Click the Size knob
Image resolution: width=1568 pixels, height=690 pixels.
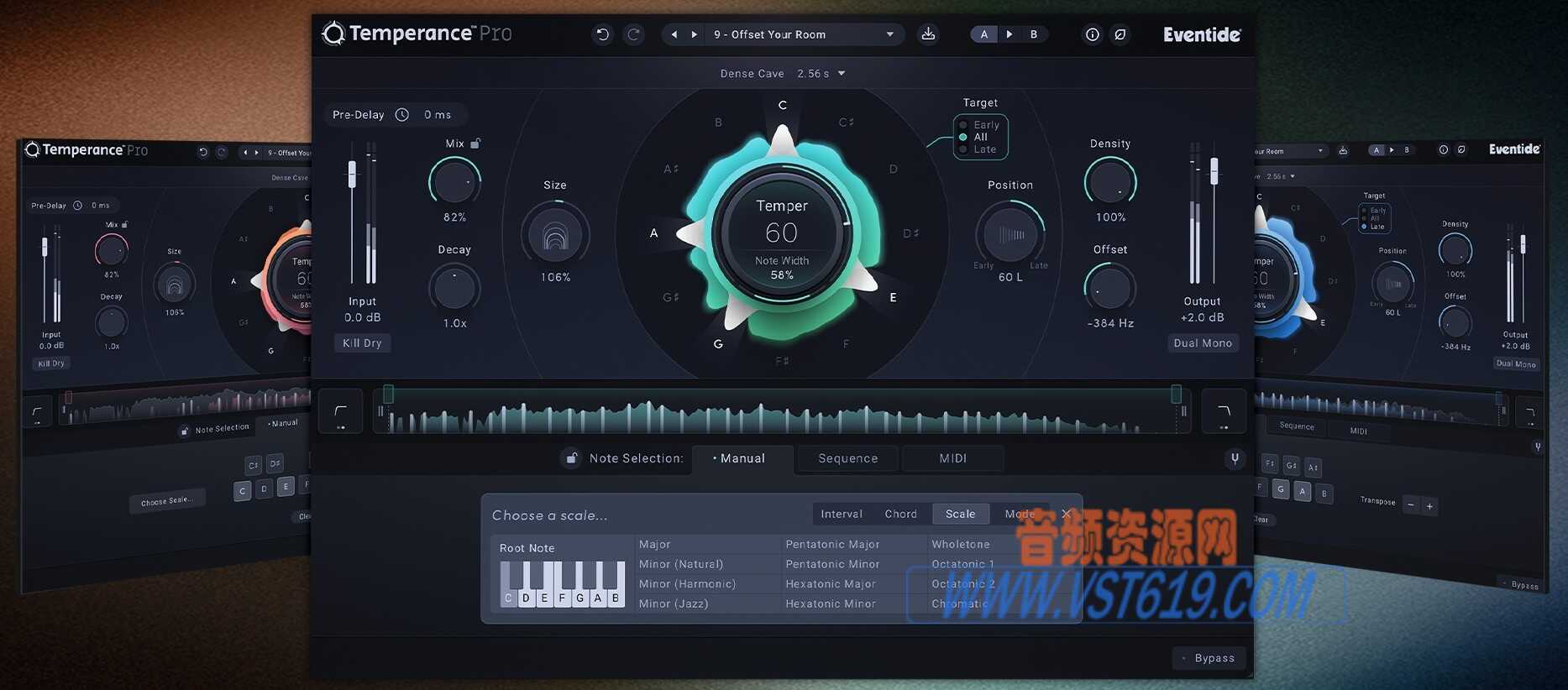pyautogui.click(x=555, y=234)
